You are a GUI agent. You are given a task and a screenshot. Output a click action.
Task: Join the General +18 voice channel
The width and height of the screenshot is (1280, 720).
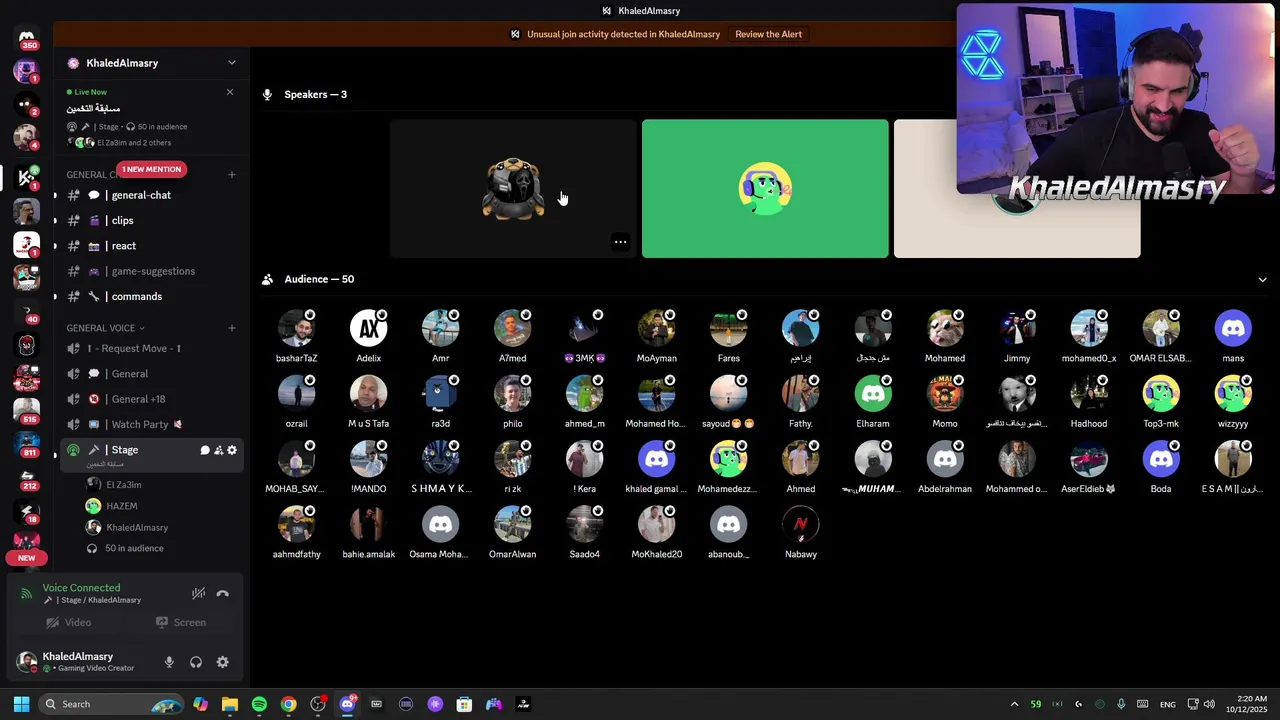pos(150,399)
